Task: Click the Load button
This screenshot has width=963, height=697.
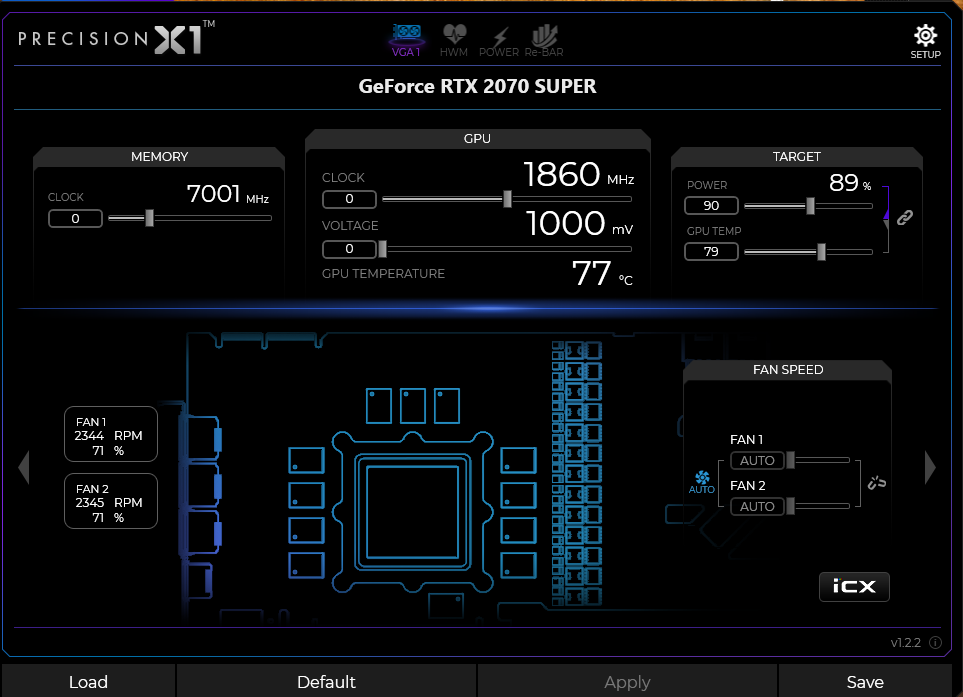Action: (x=88, y=681)
